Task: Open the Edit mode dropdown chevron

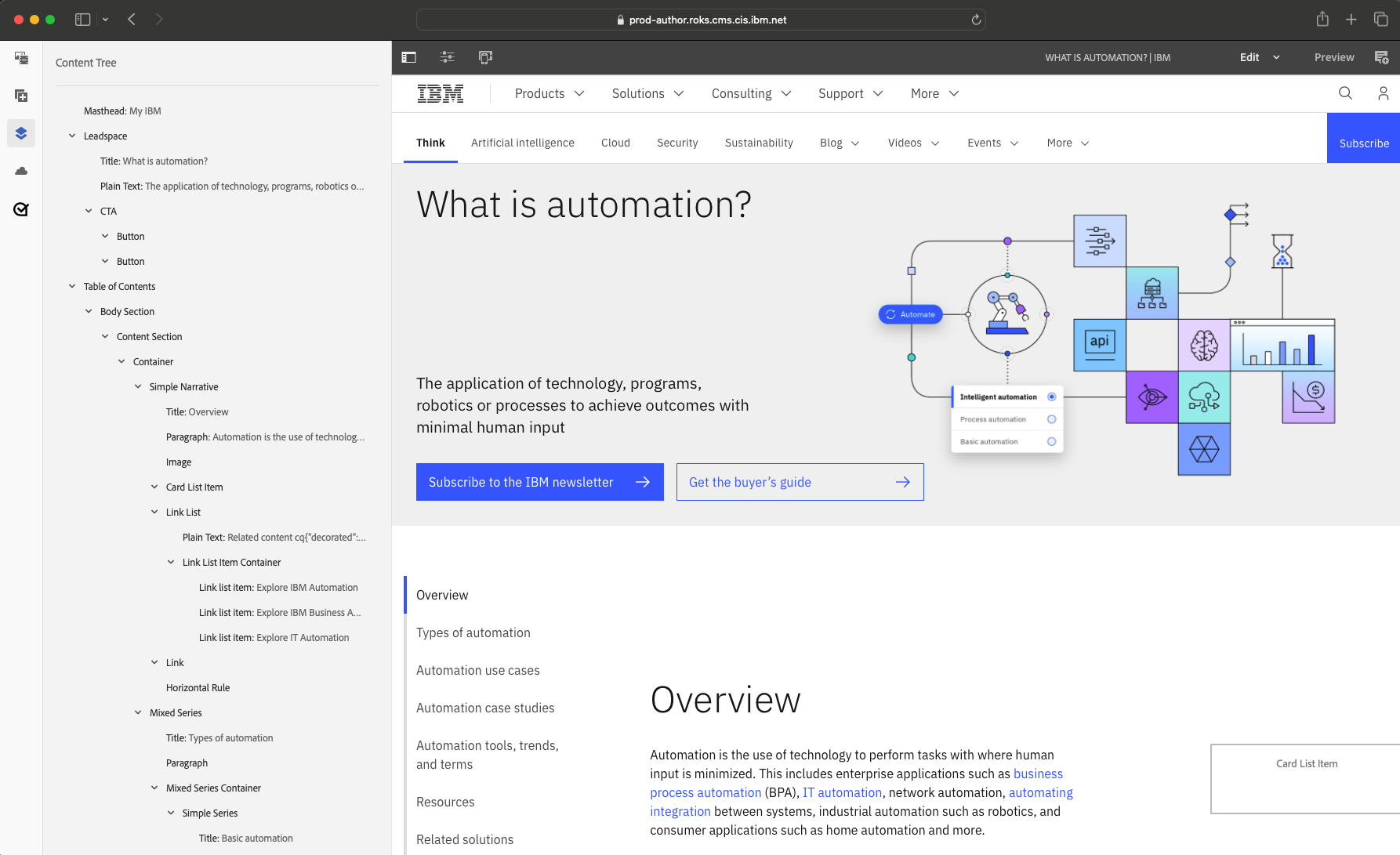Action: pos(1276,57)
